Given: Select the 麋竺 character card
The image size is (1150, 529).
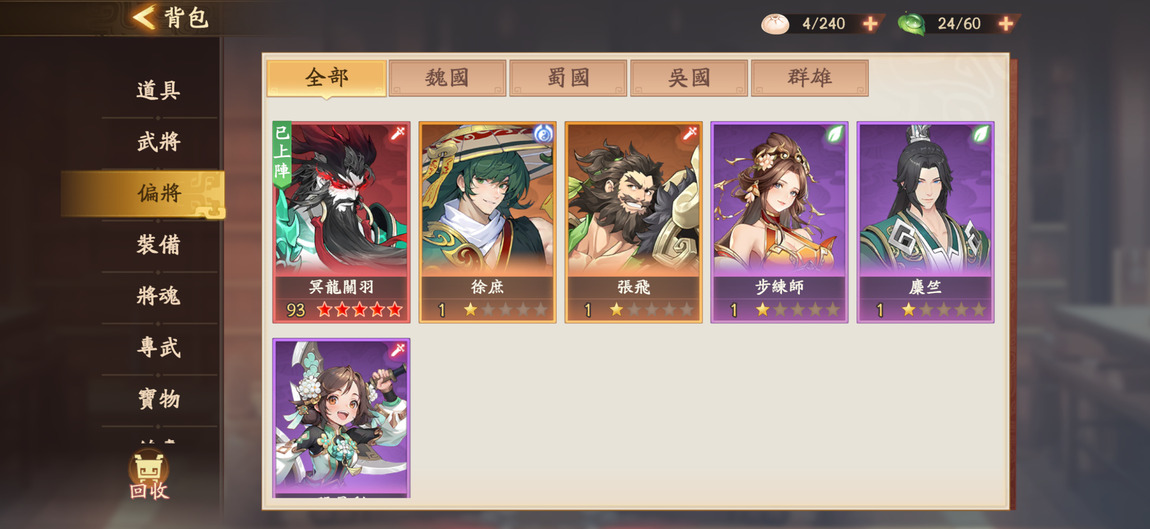Looking at the screenshot, I should click(x=926, y=222).
